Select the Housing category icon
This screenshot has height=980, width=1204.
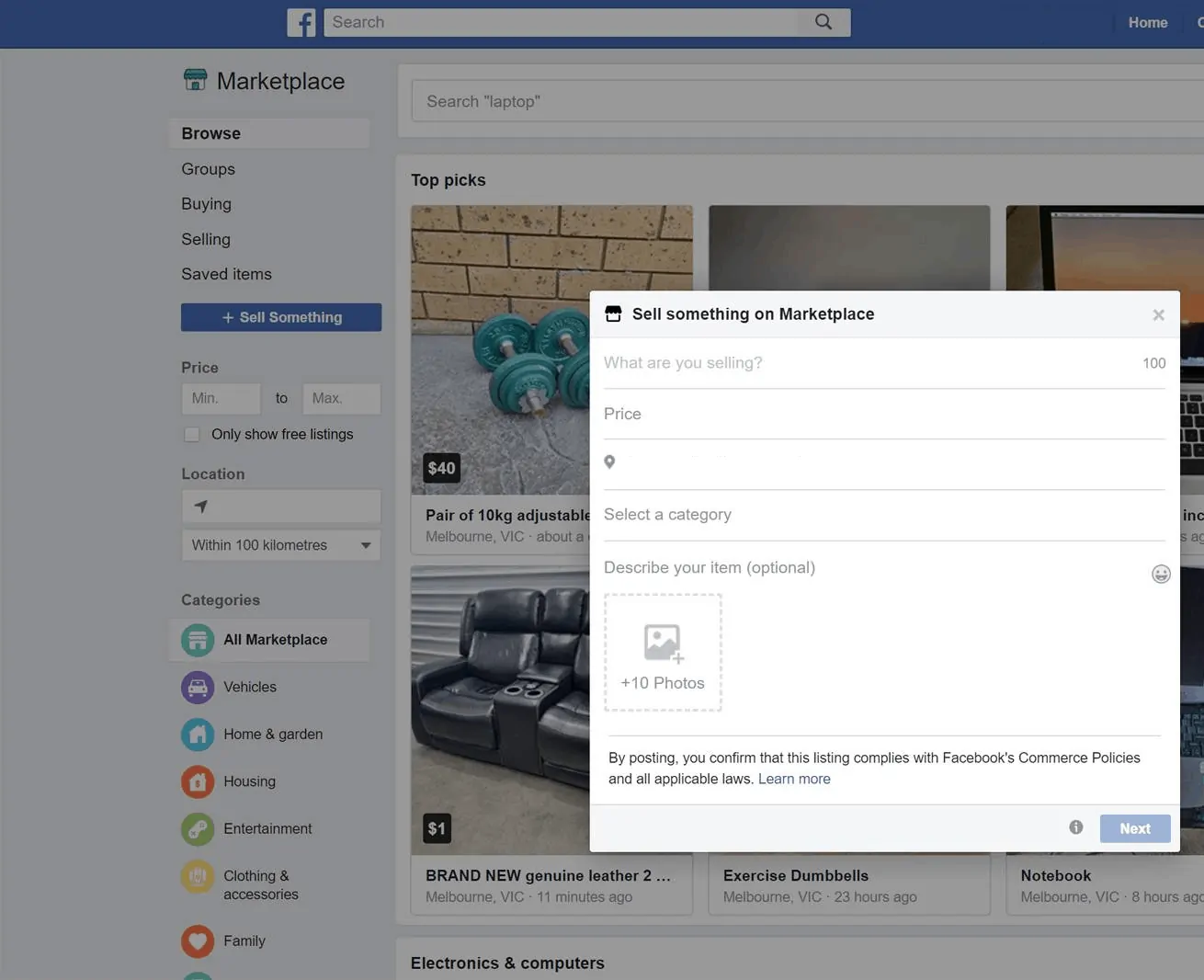click(x=197, y=781)
